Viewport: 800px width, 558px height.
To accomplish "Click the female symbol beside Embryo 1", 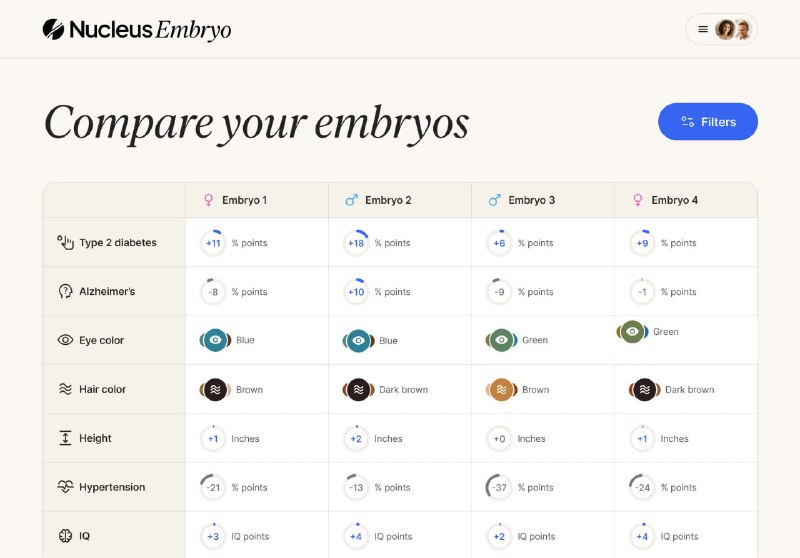I will pos(208,200).
